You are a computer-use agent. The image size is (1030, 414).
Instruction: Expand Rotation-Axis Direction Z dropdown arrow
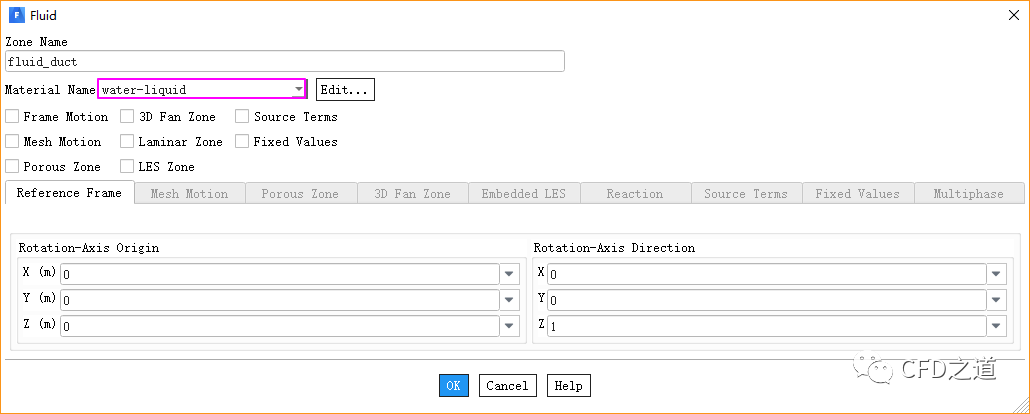click(x=996, y=326)
